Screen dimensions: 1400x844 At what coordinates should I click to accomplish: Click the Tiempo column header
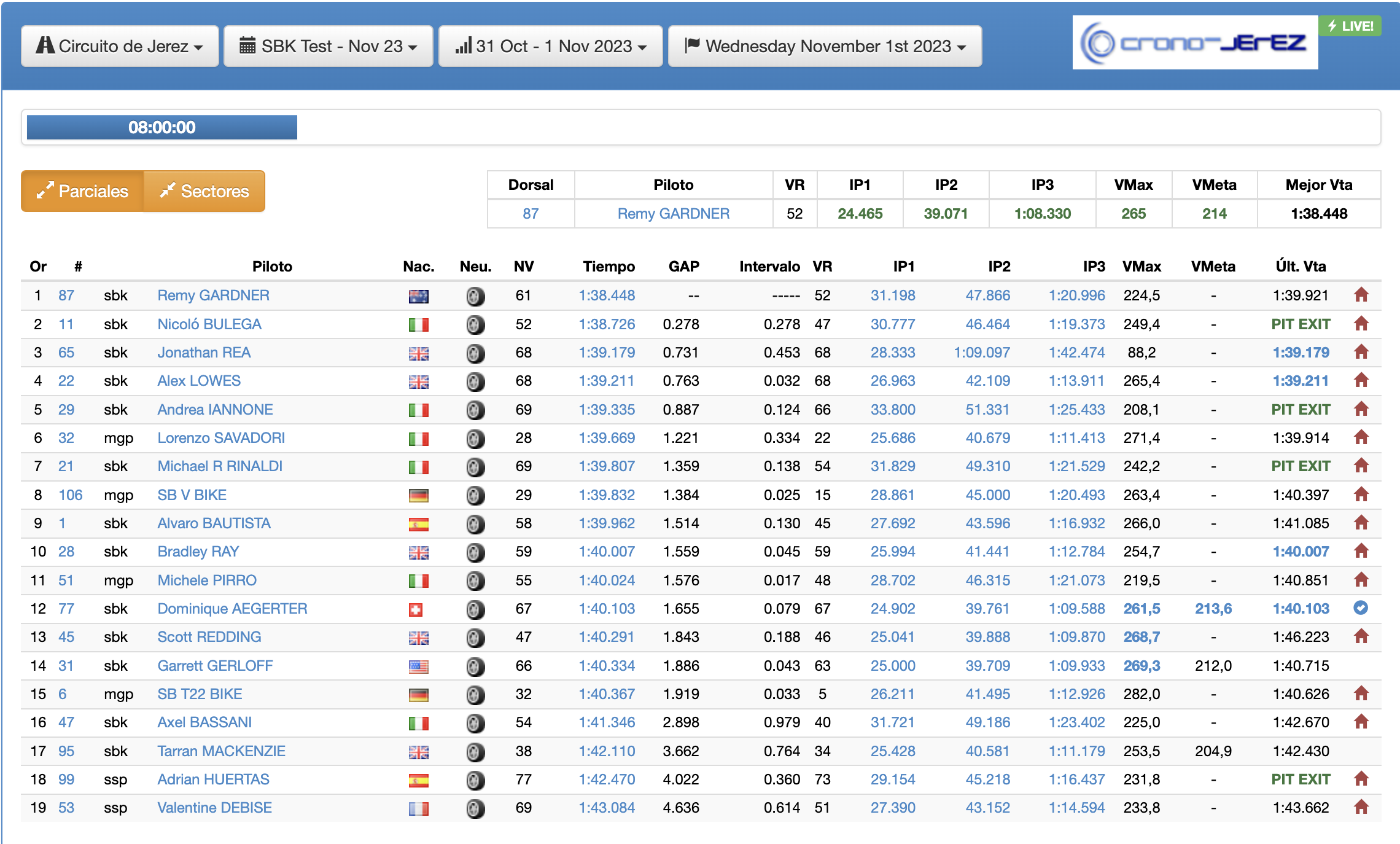[x=609, y=267]
